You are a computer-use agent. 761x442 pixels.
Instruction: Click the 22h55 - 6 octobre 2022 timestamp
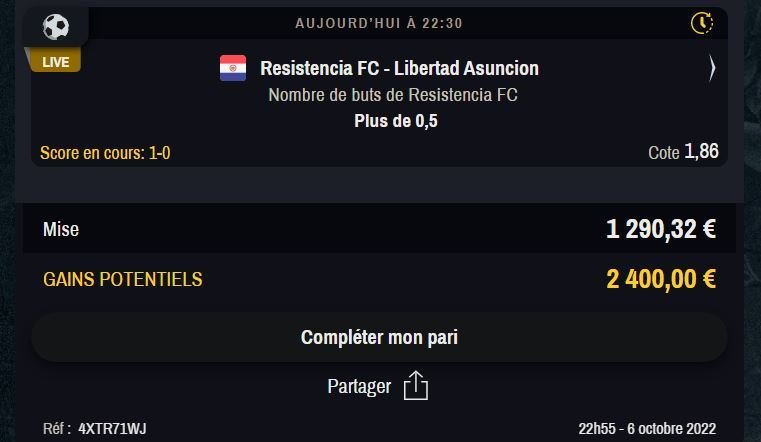tap(647, 429)
